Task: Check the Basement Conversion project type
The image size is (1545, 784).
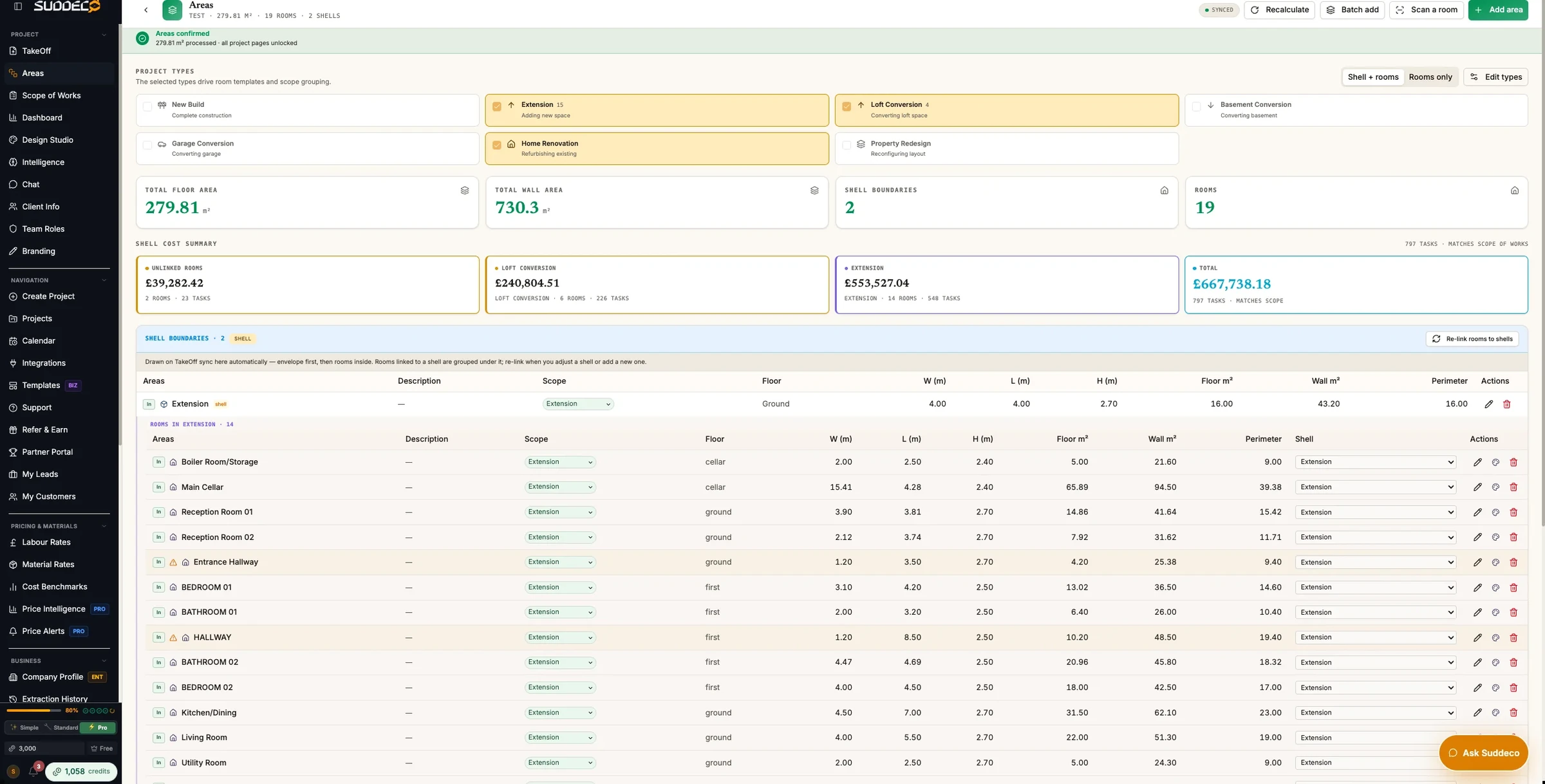Action: coord(1196,106)
